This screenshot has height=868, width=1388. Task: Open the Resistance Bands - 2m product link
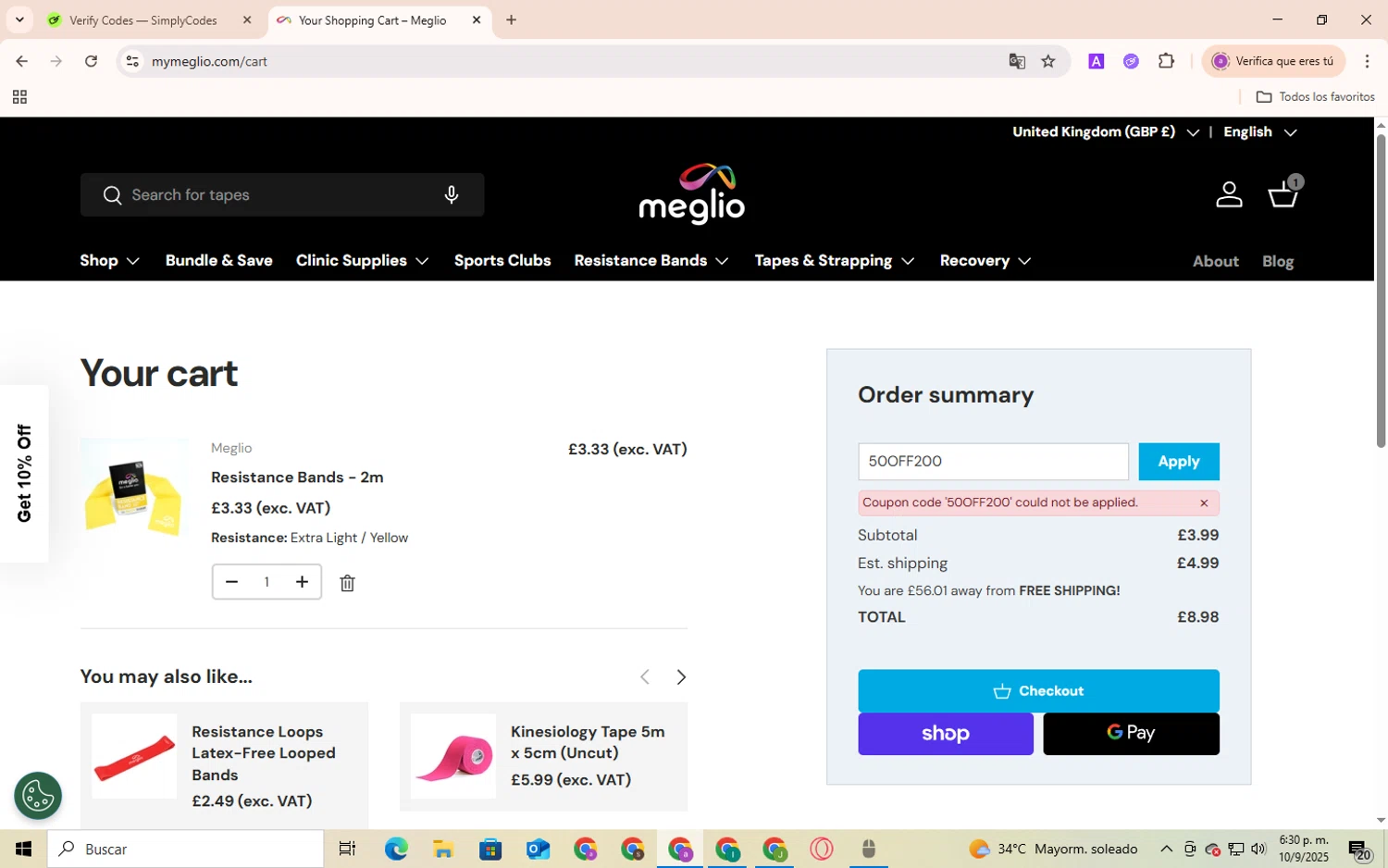tap(297, 477)
